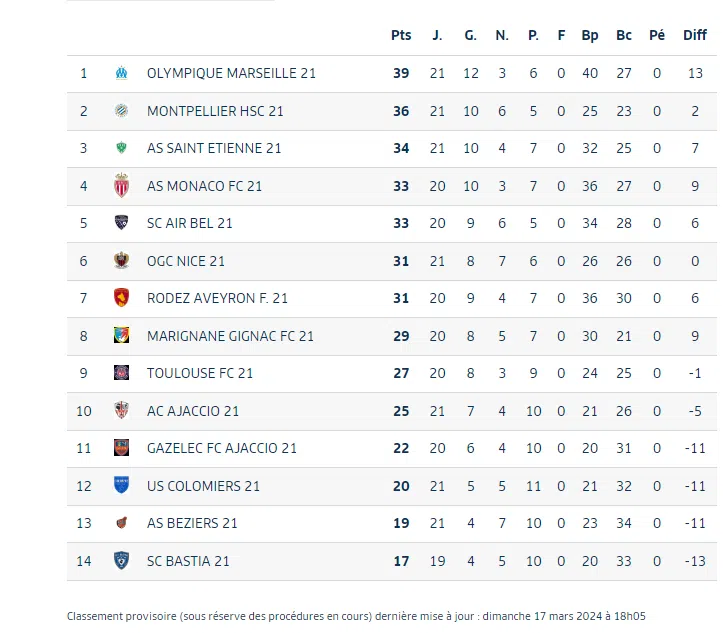Open the SC Air Bel 21 team link

(x=189, y=223)
